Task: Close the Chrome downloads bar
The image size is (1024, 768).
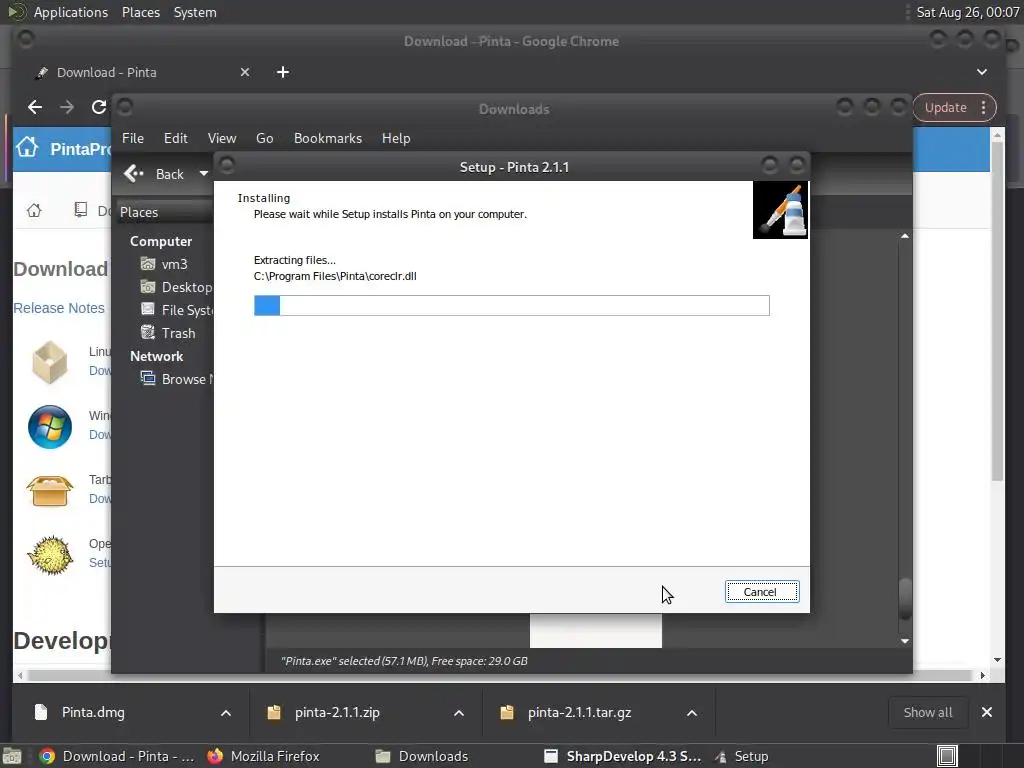Action: click(x=987, y=712)
